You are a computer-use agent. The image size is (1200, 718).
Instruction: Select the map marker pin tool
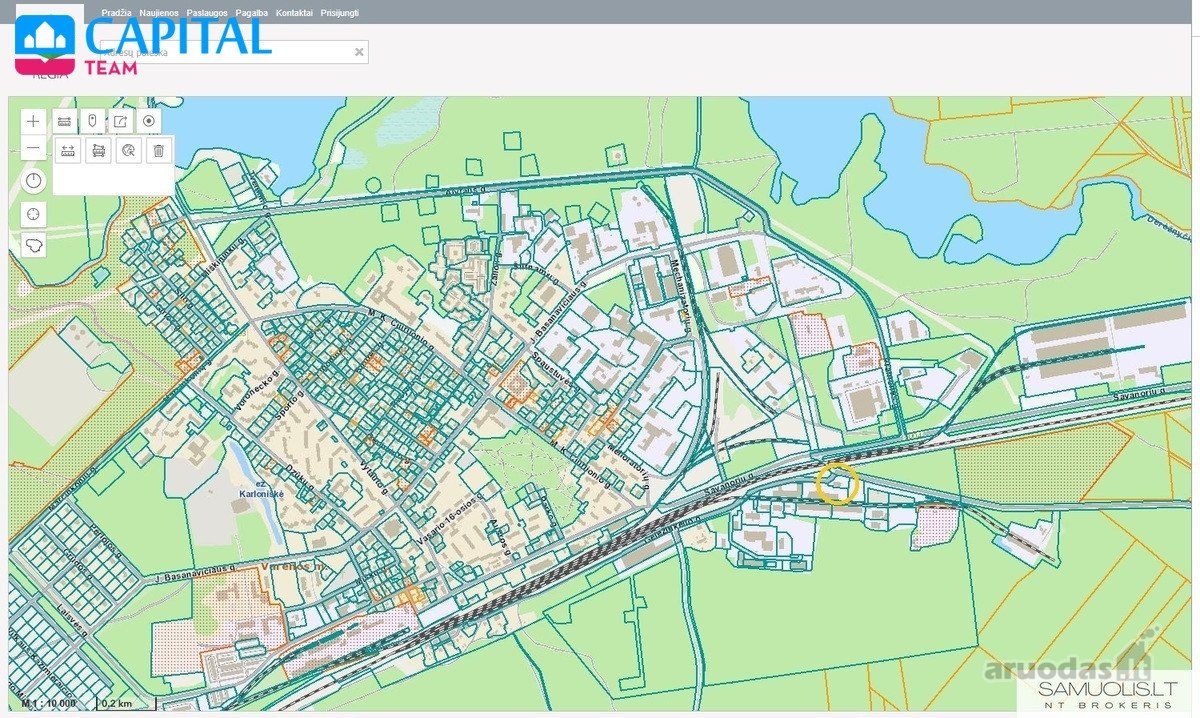92,121
